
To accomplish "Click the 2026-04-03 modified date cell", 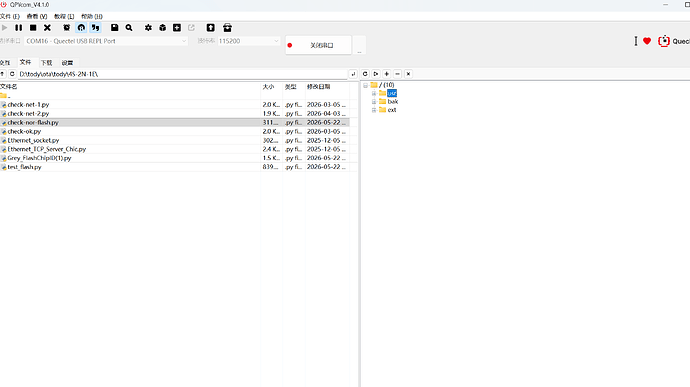I will point(327,114).
